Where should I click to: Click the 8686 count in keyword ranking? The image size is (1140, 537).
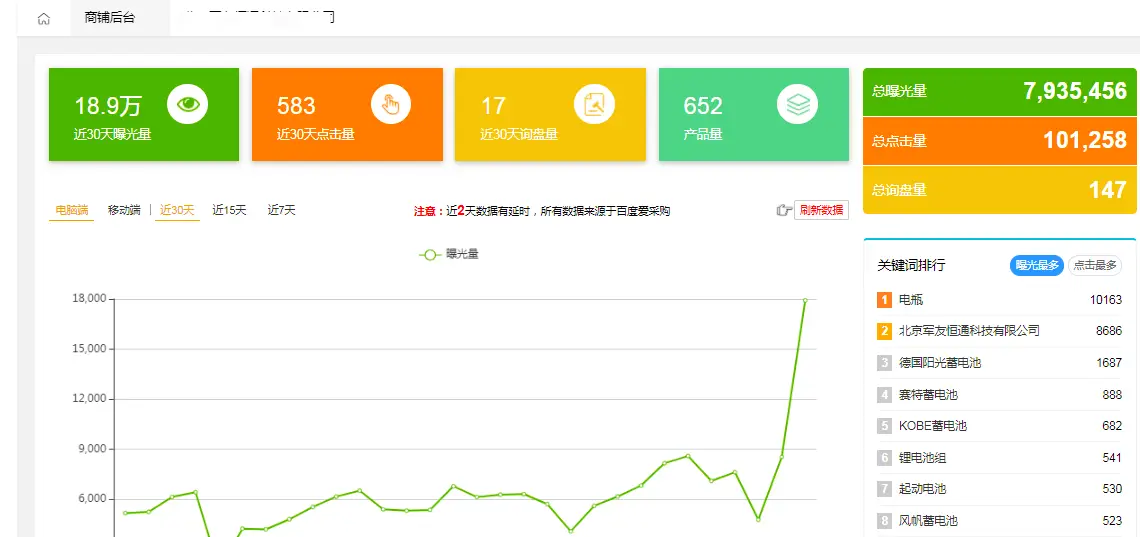point(1109,331)
